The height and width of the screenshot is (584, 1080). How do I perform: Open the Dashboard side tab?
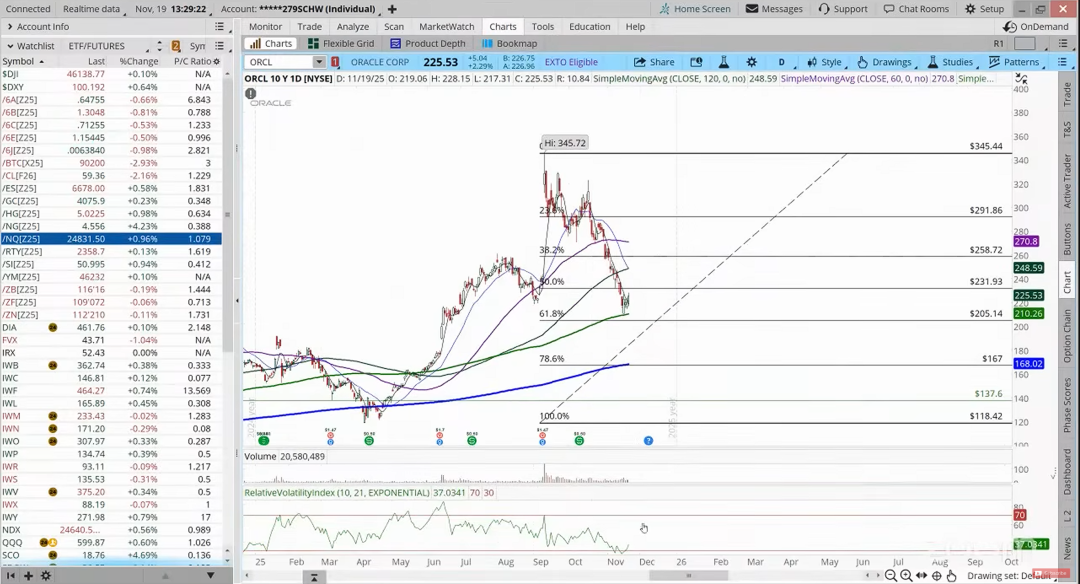tap(1067, 471)
